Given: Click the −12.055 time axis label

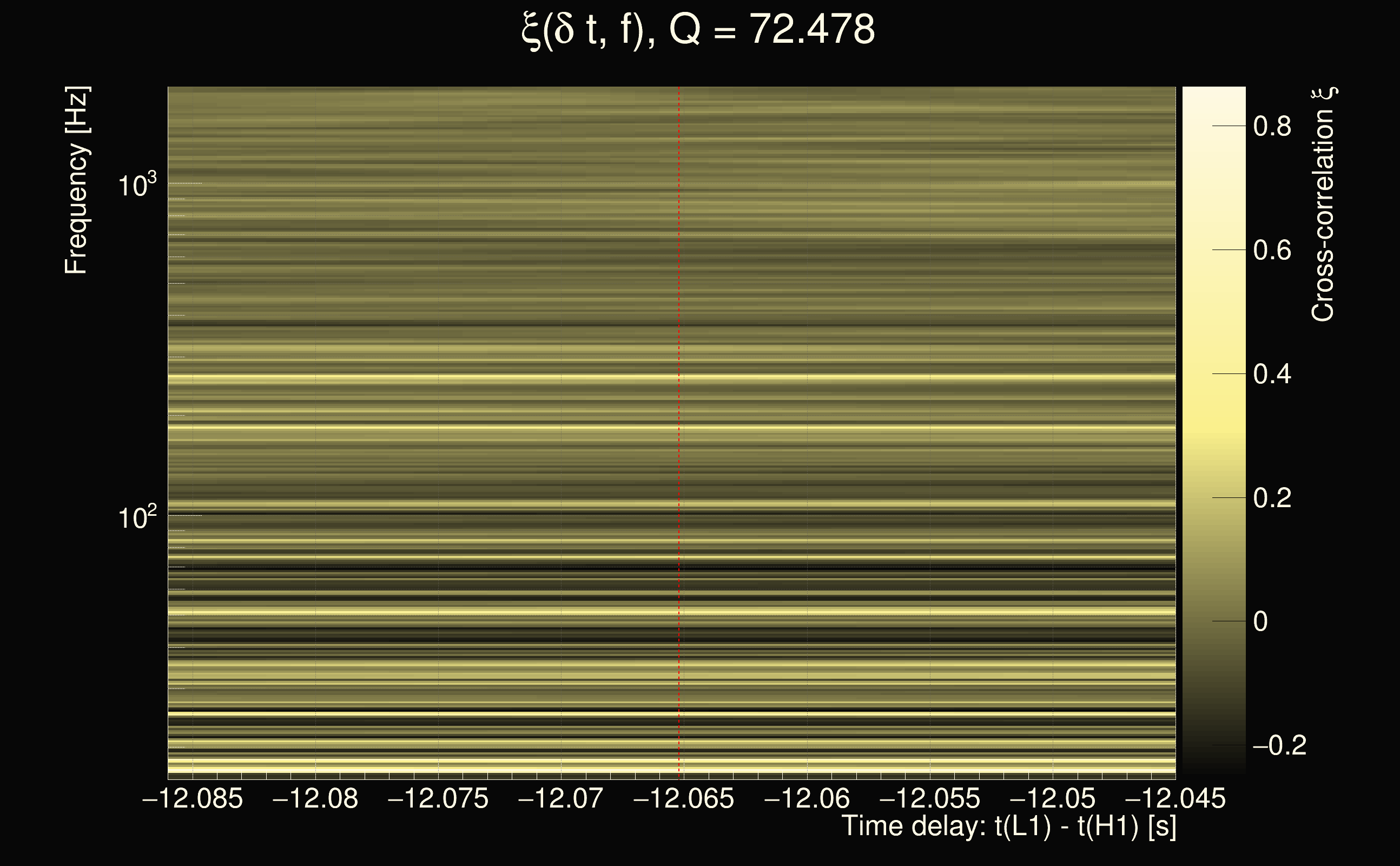Looking at the screenshot, I should click(929, 798).
